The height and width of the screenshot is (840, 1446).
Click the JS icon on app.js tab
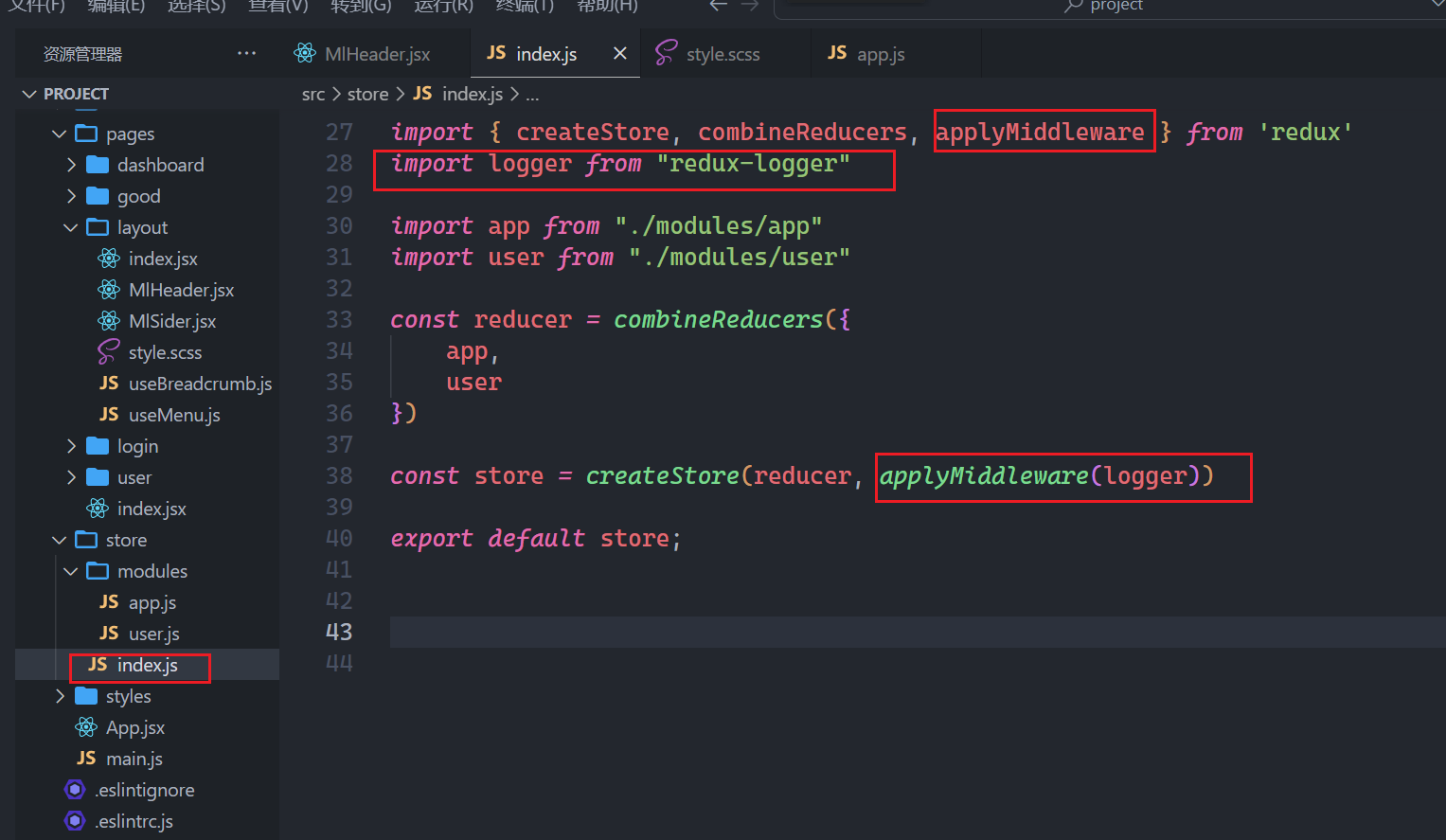tap(837, 53)
